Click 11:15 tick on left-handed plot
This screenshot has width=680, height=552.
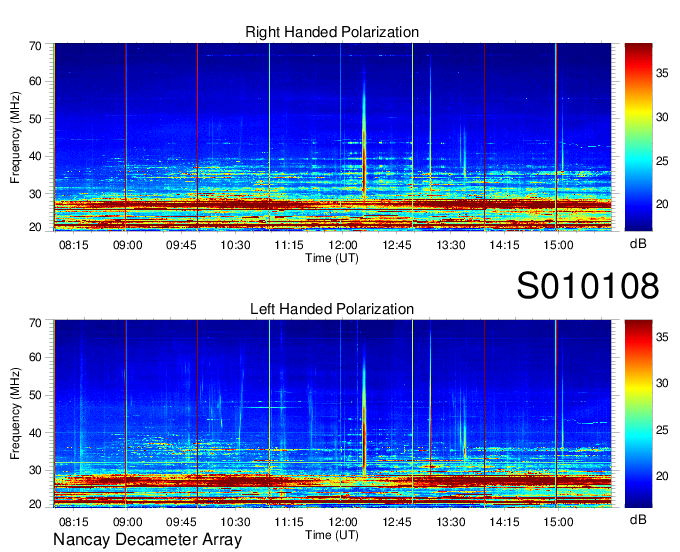[289, 522]
